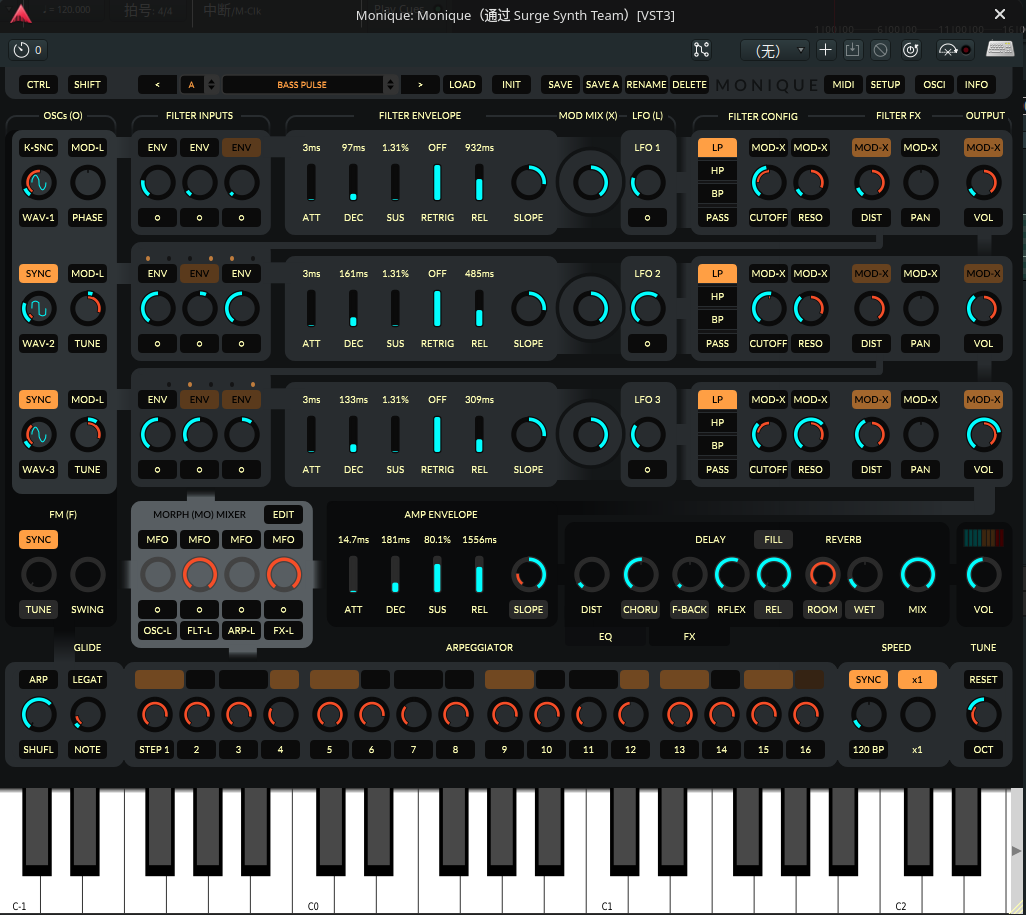Click the STEP 1 arpeggiator knob
The height and width of the screenshot is (915, 1026).
point(154,714)
